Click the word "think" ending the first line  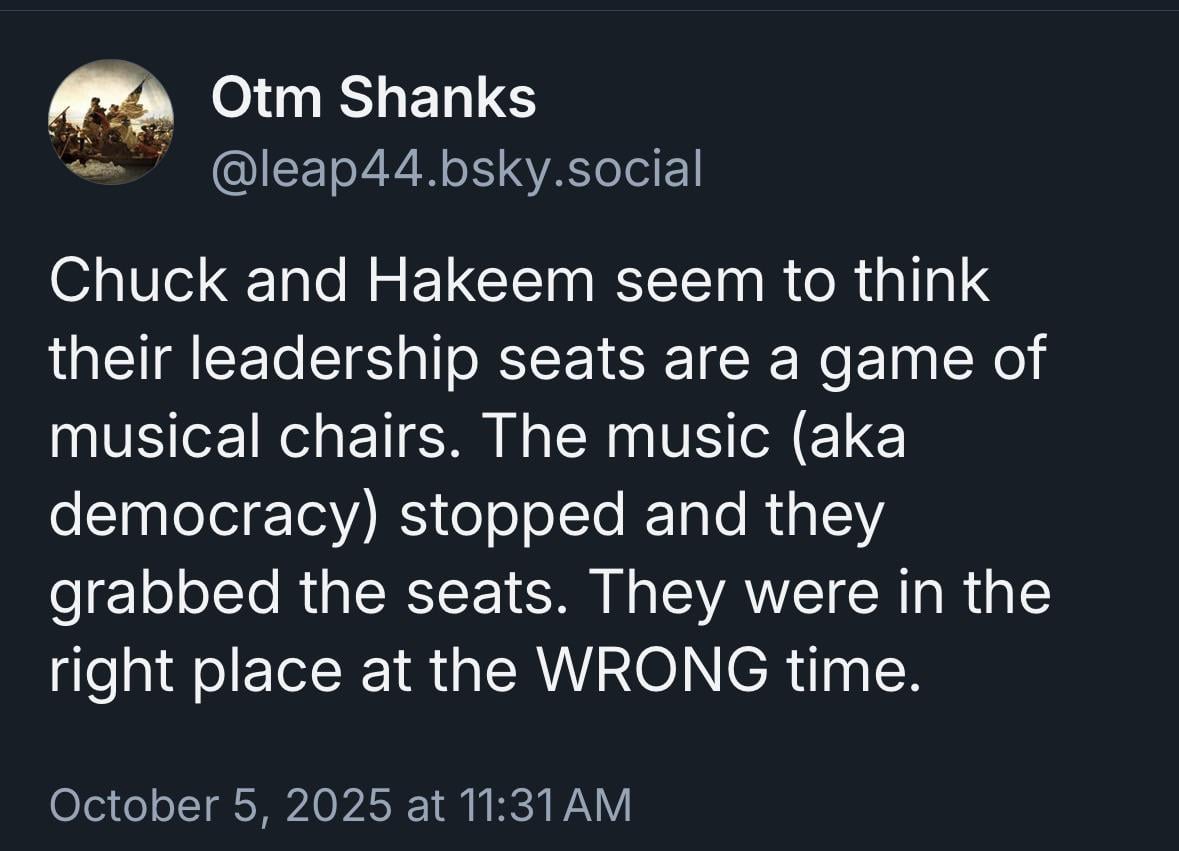click(921, 283)
